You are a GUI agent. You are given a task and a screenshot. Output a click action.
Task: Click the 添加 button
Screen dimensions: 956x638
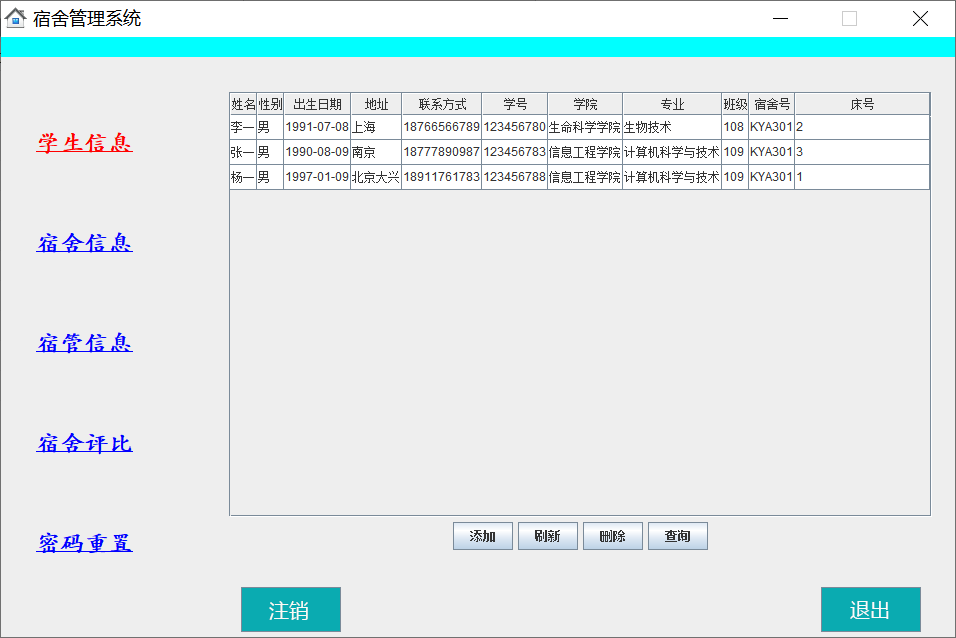click(x=483, y=536)
